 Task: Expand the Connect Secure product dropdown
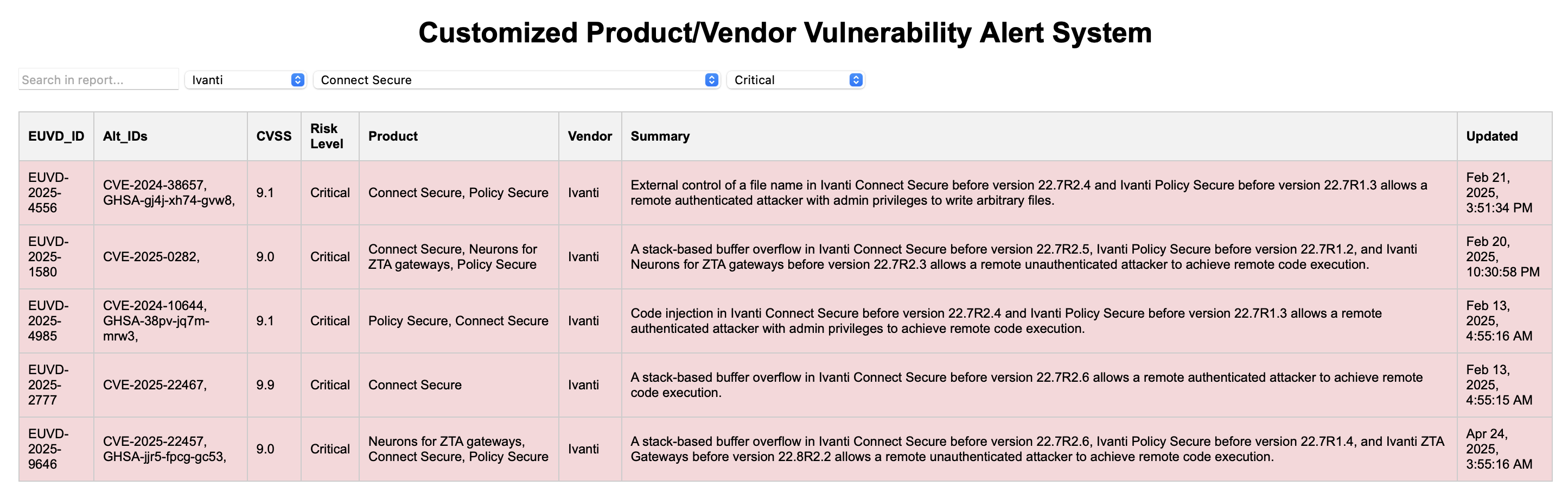click(x=517, y=80)
